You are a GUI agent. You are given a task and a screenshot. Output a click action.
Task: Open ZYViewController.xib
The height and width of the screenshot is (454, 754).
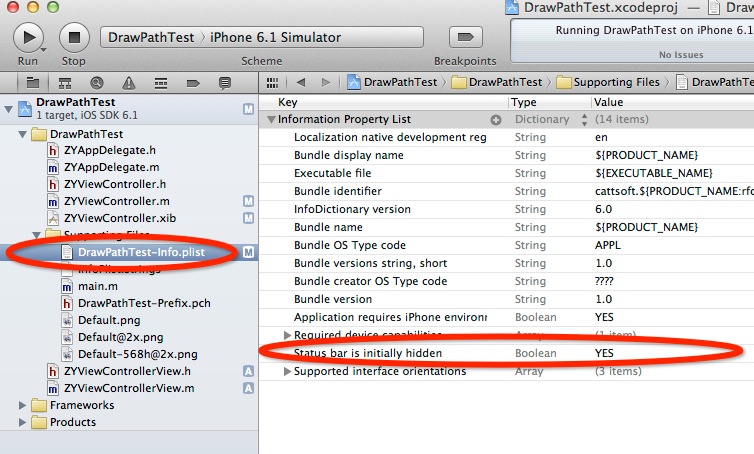pyautogui.click(x=120, y=218)
